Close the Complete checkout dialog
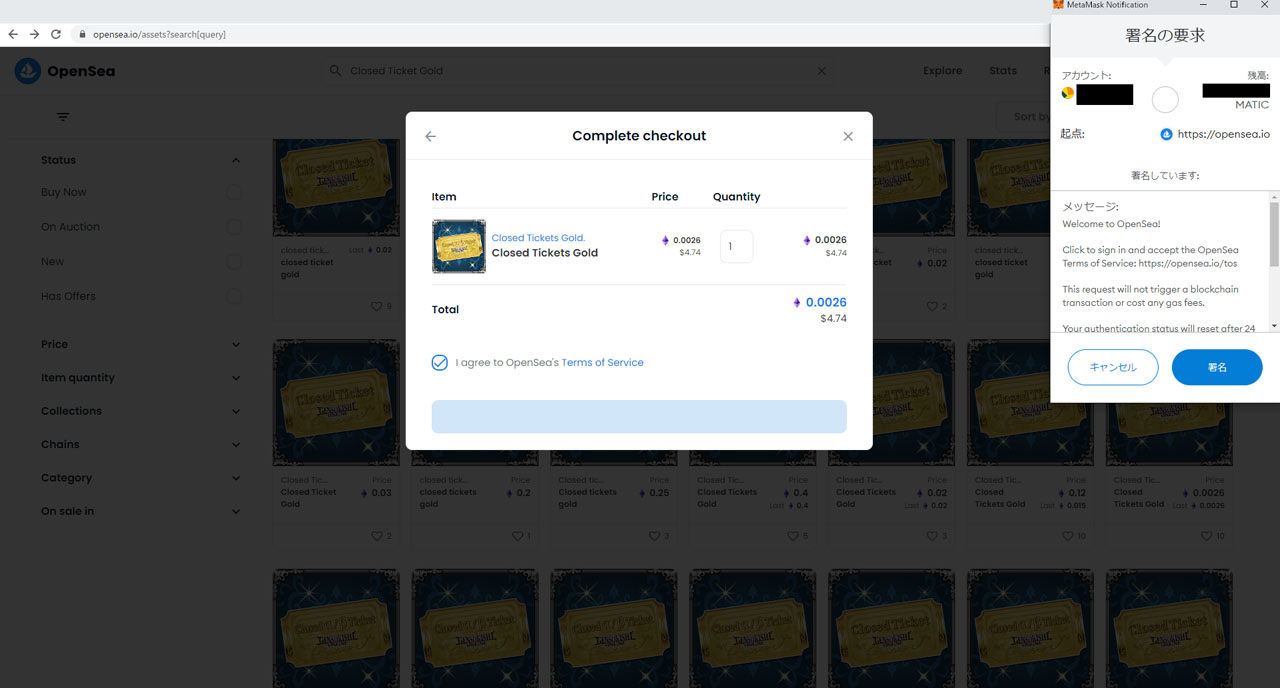 click(848, 137)
